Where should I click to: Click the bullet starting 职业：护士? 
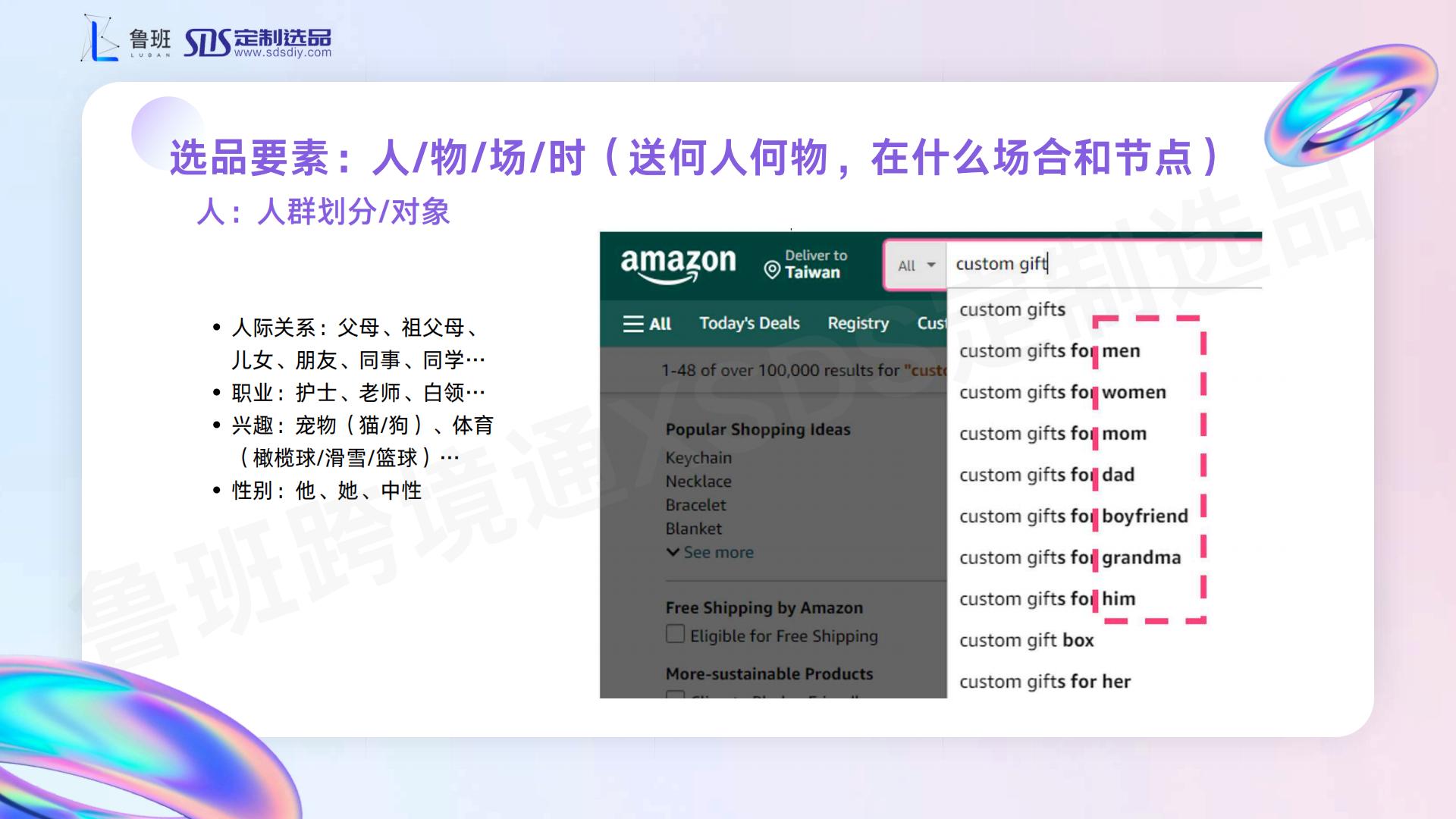click(358, 393)
